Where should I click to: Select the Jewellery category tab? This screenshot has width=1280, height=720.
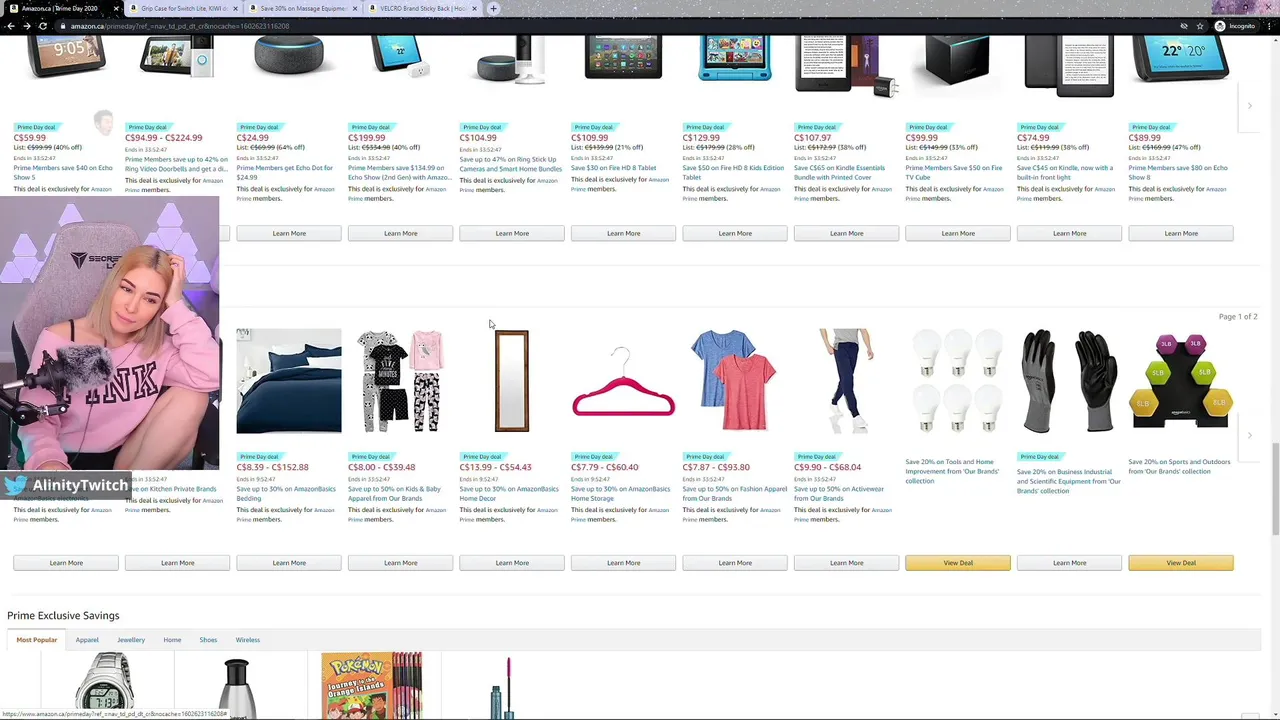131,640
